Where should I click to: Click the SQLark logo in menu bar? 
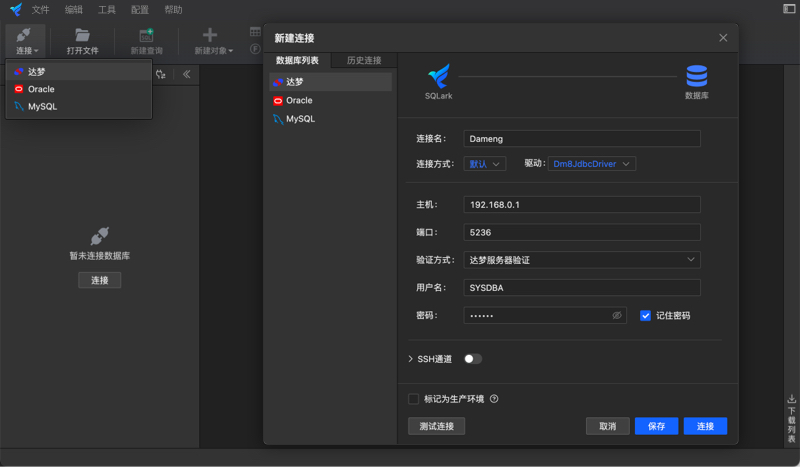pos(16,9)
